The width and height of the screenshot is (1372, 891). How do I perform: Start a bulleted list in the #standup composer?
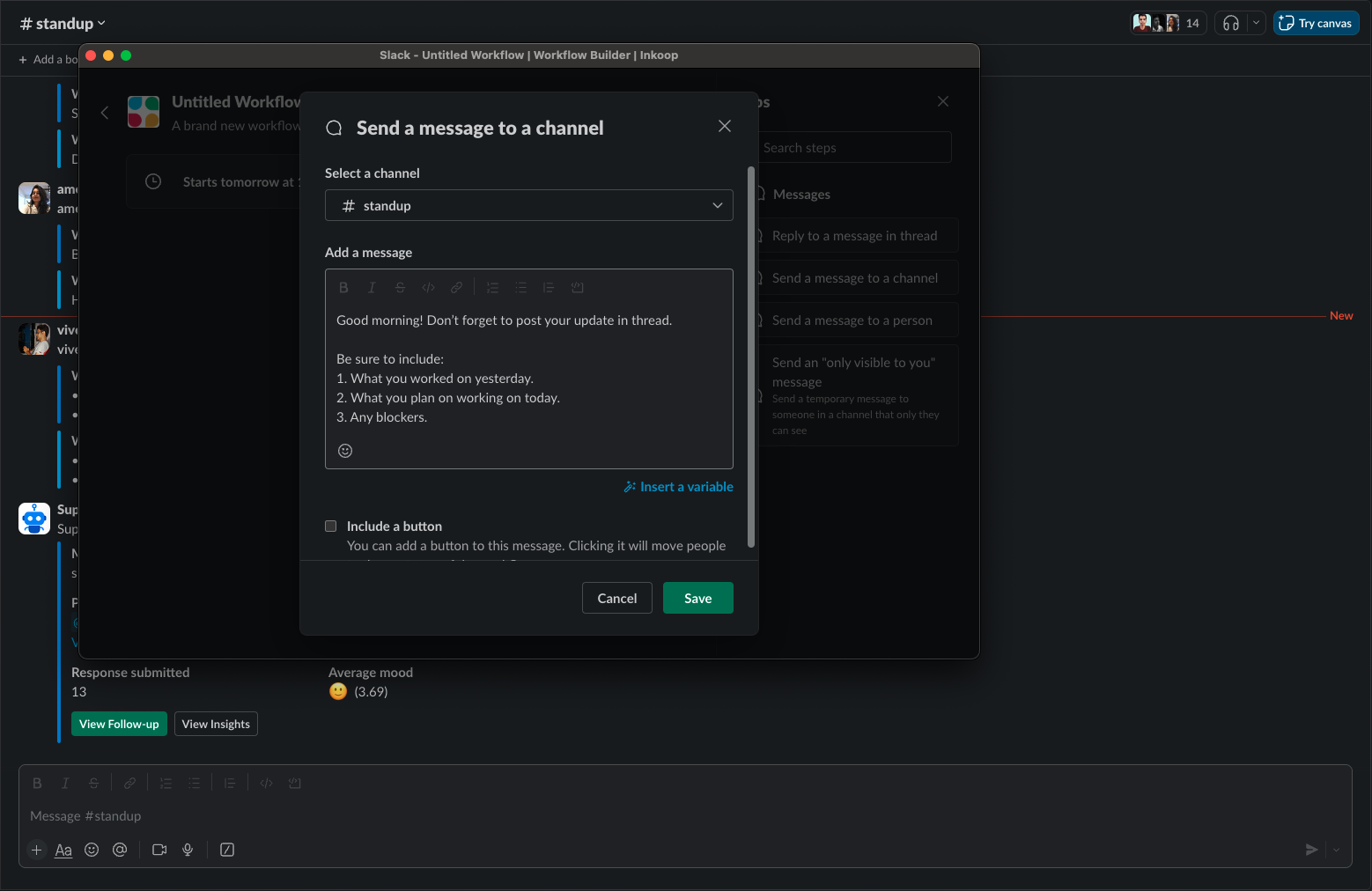(x=194, y=784)
